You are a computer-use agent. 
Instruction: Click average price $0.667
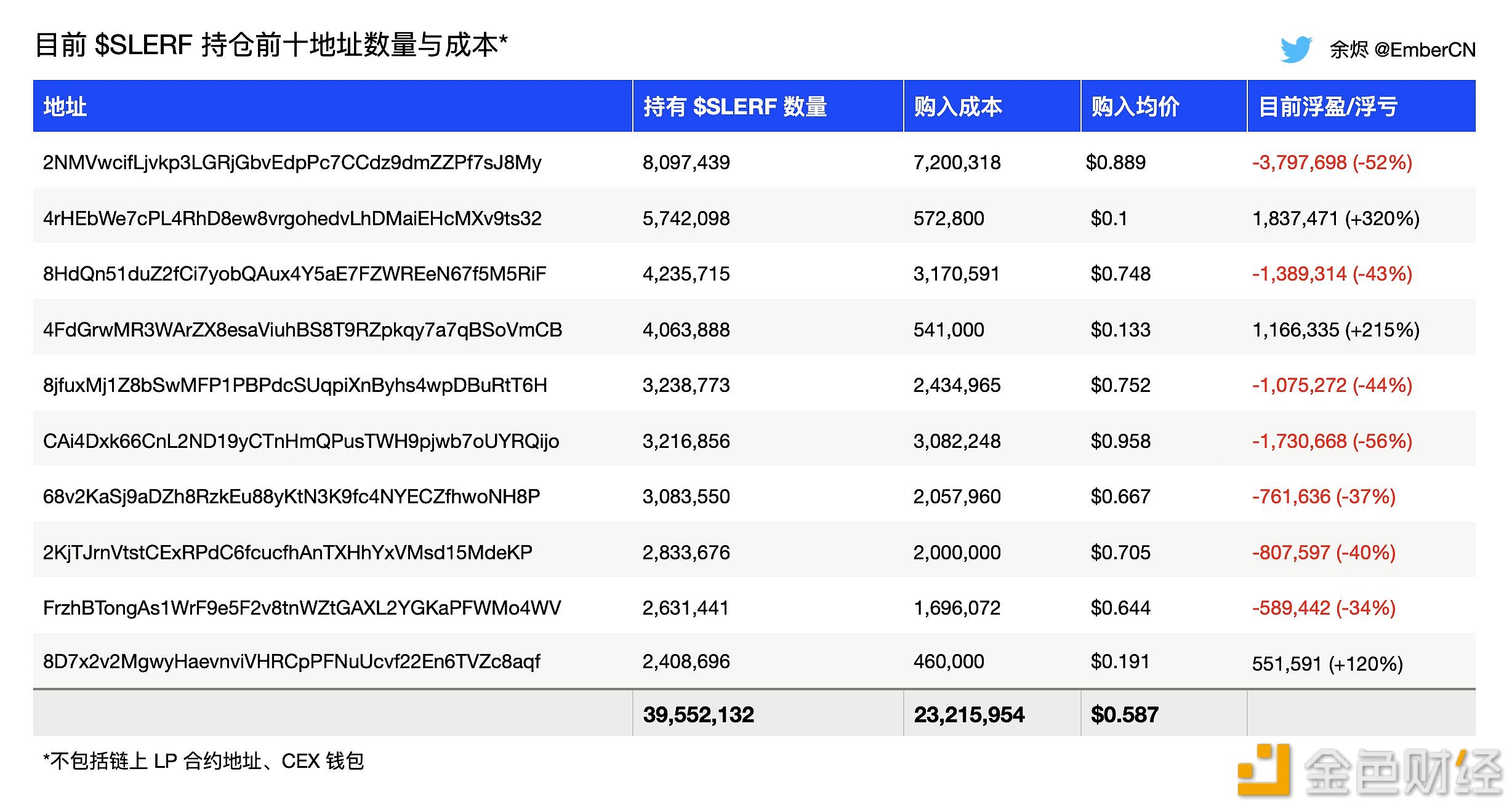tap(1120, 497)
